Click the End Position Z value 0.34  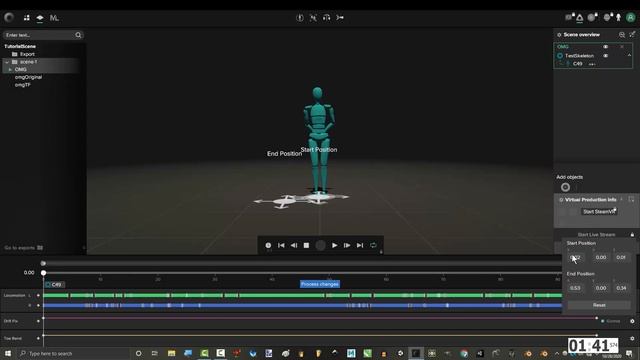click(621, 288)
